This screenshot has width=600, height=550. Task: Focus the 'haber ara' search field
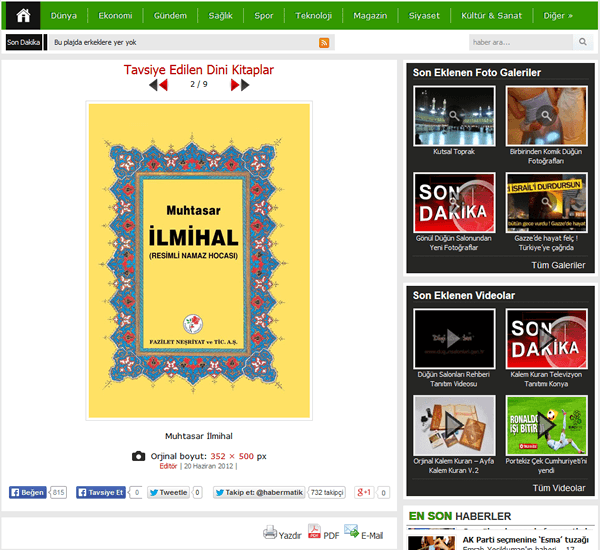click(521, 42)
